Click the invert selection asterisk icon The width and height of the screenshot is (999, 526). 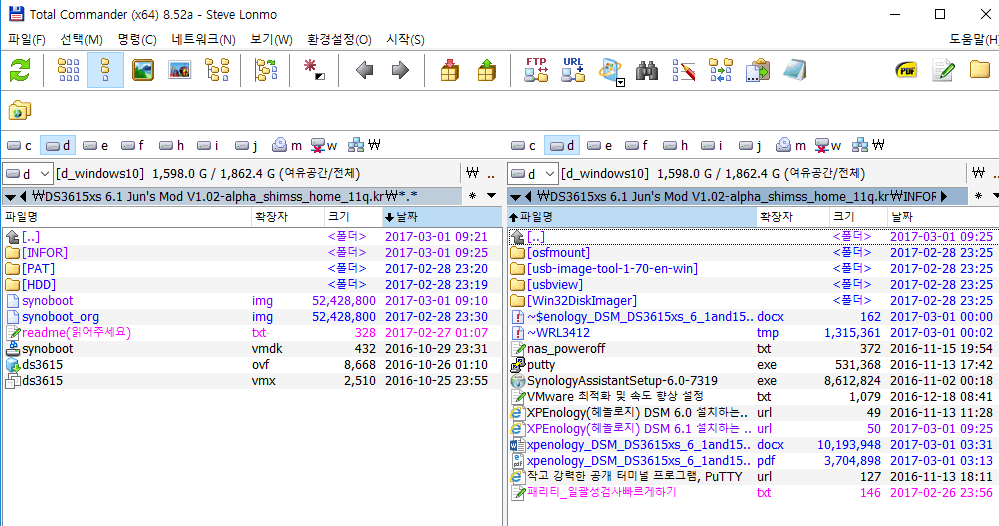point(313,69)
